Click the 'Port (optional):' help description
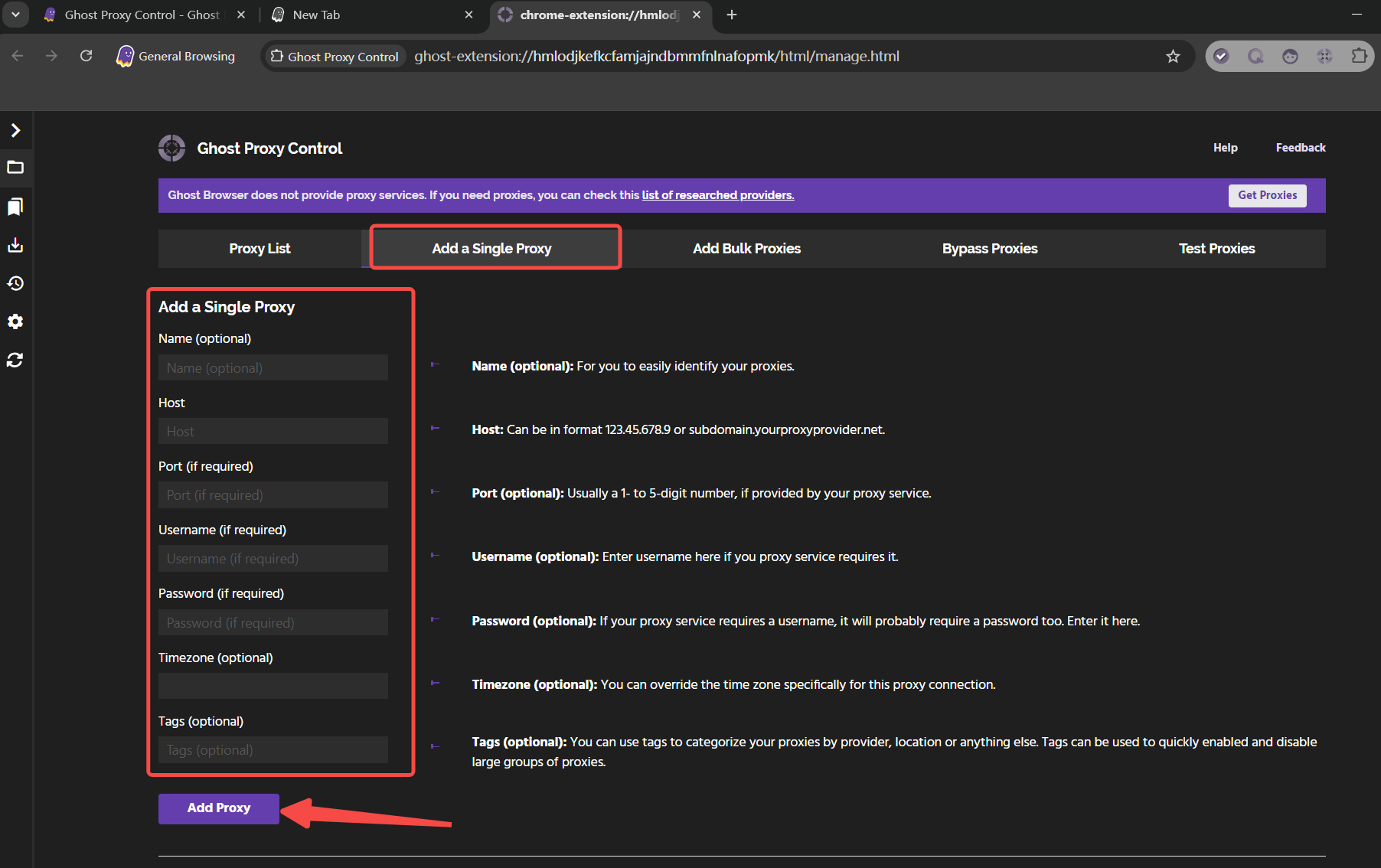 click(701, 493)
